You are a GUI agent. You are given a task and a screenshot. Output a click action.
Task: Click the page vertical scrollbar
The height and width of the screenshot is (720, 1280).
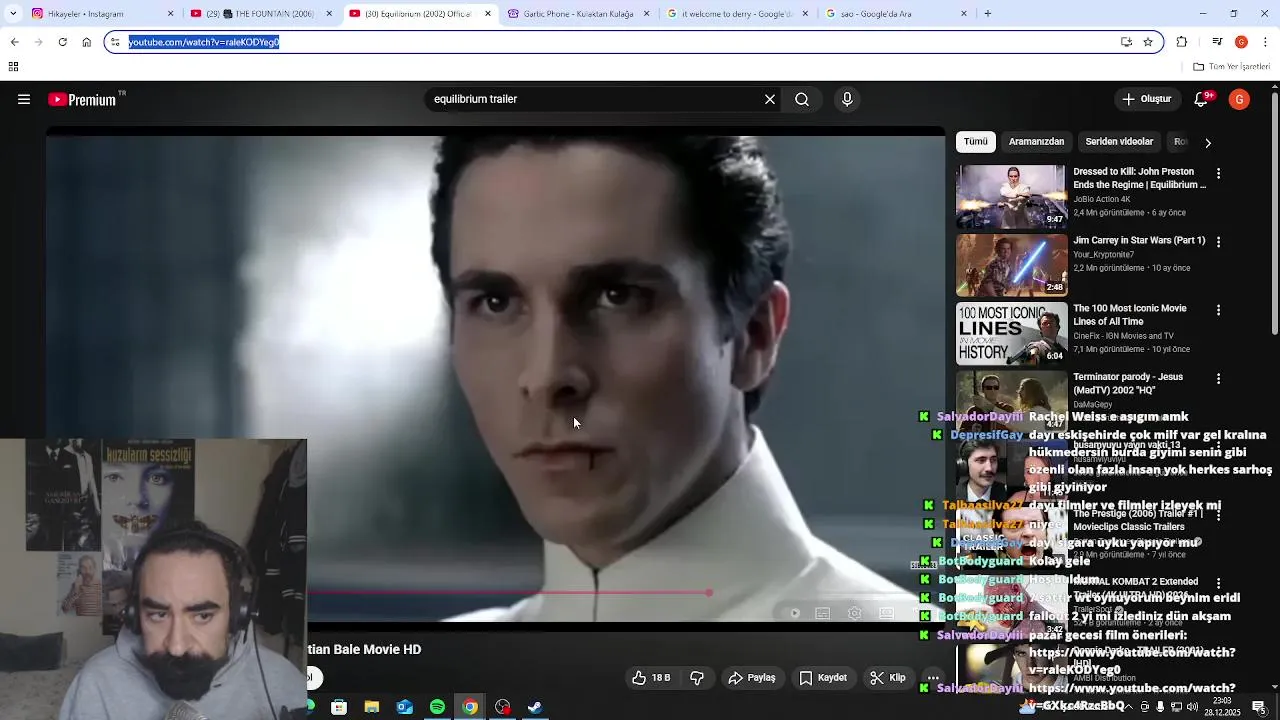(x=1274, y=215)
